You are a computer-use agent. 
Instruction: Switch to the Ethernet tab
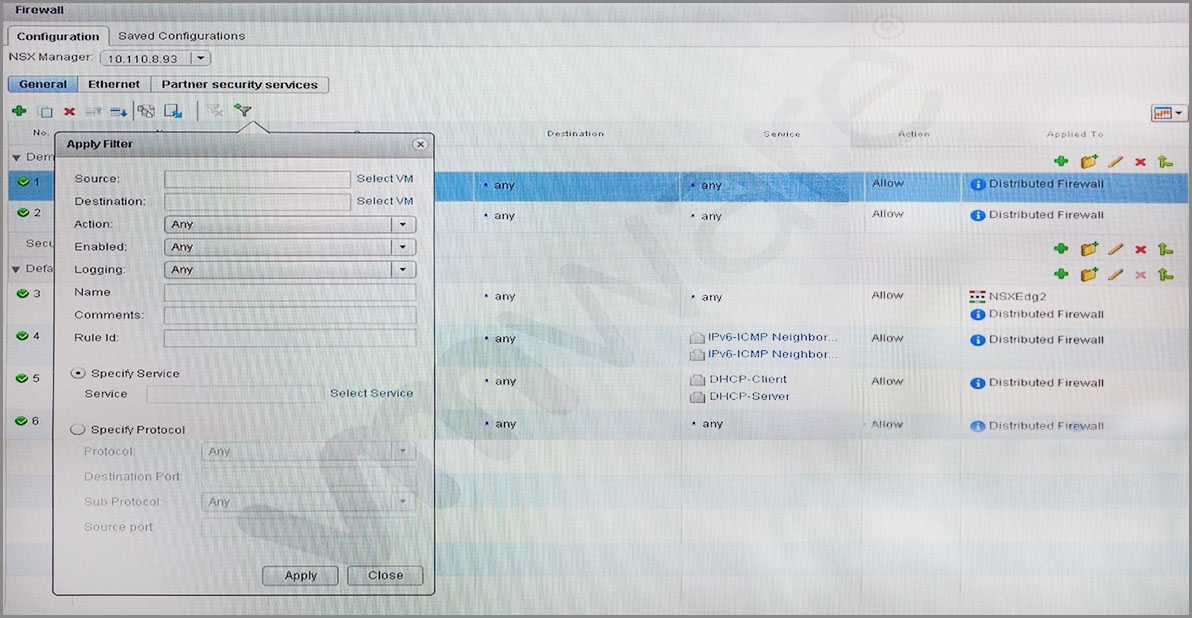[x=114, y=85]
